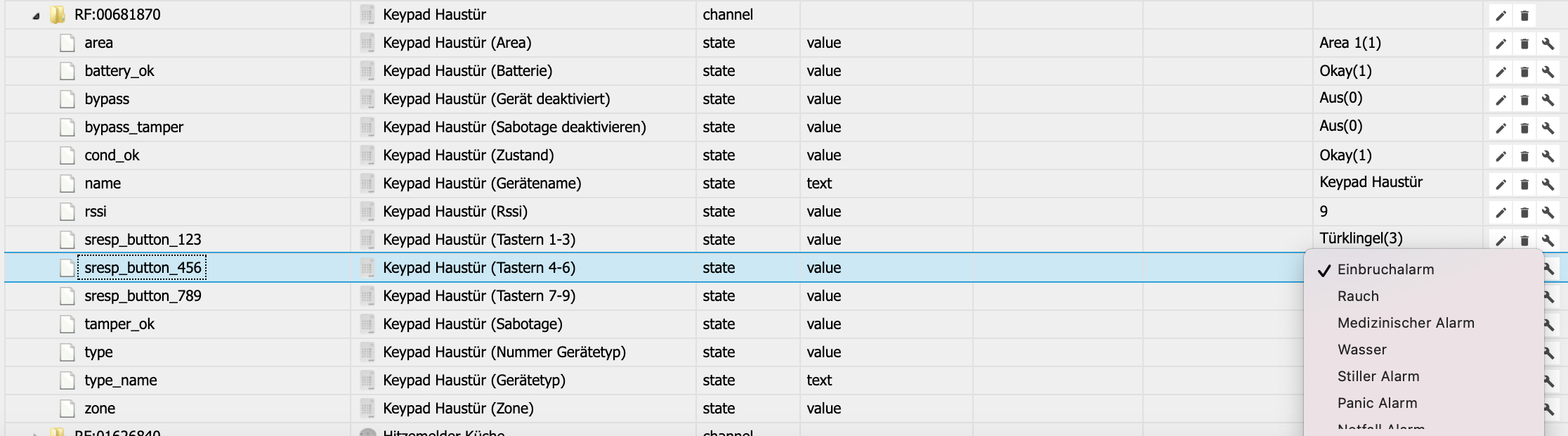Edit bypass_tamper object using pencil icon
Image resolution: width=1568 pixels, height=436 pixels.
[x=1501, y=128]
